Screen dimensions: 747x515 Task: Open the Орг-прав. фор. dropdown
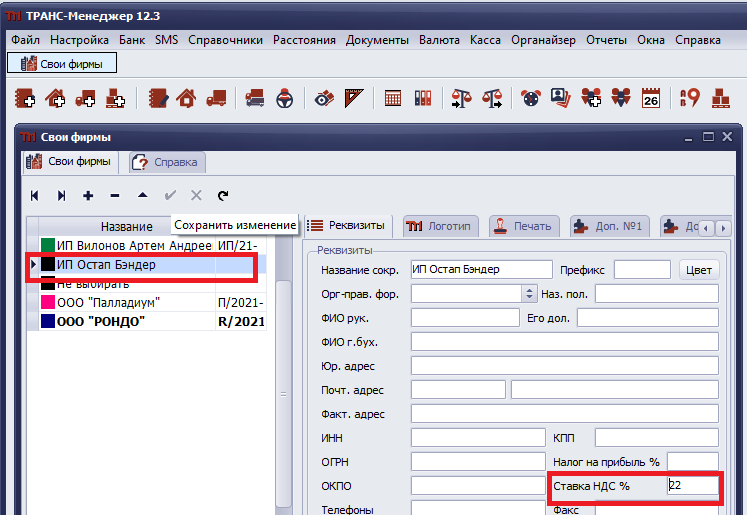tap(530, 294)
